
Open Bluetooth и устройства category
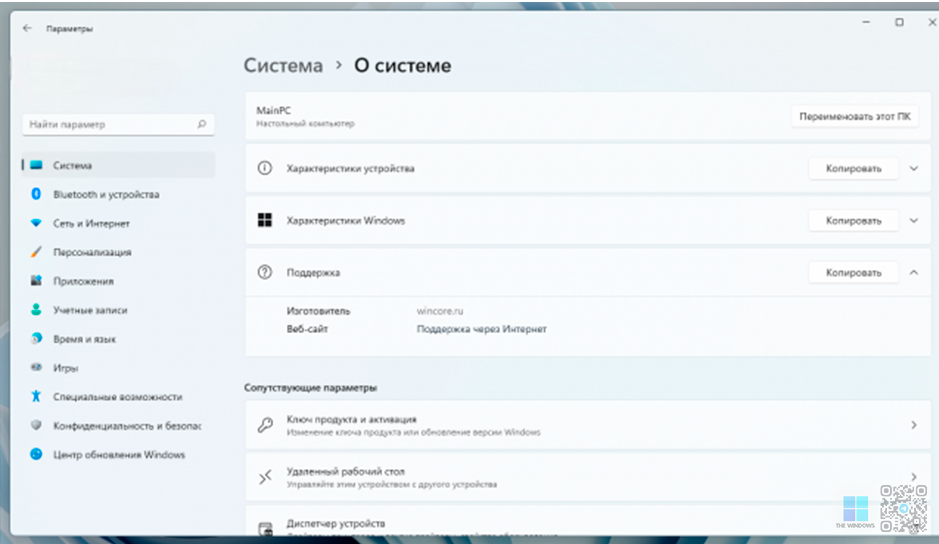tap(119, 194)
